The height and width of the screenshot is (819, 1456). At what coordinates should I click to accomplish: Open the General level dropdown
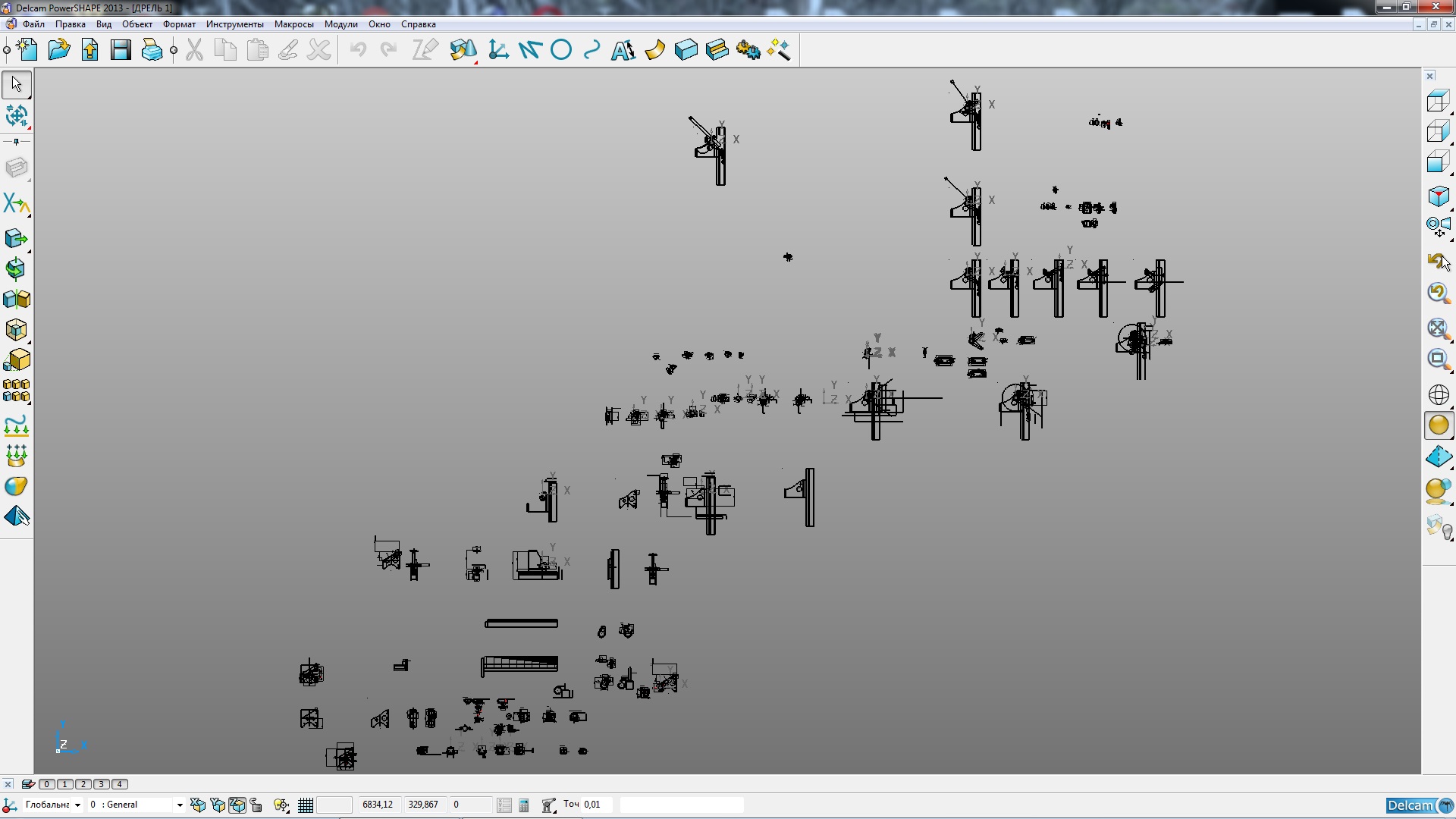(x=180, y=805)
